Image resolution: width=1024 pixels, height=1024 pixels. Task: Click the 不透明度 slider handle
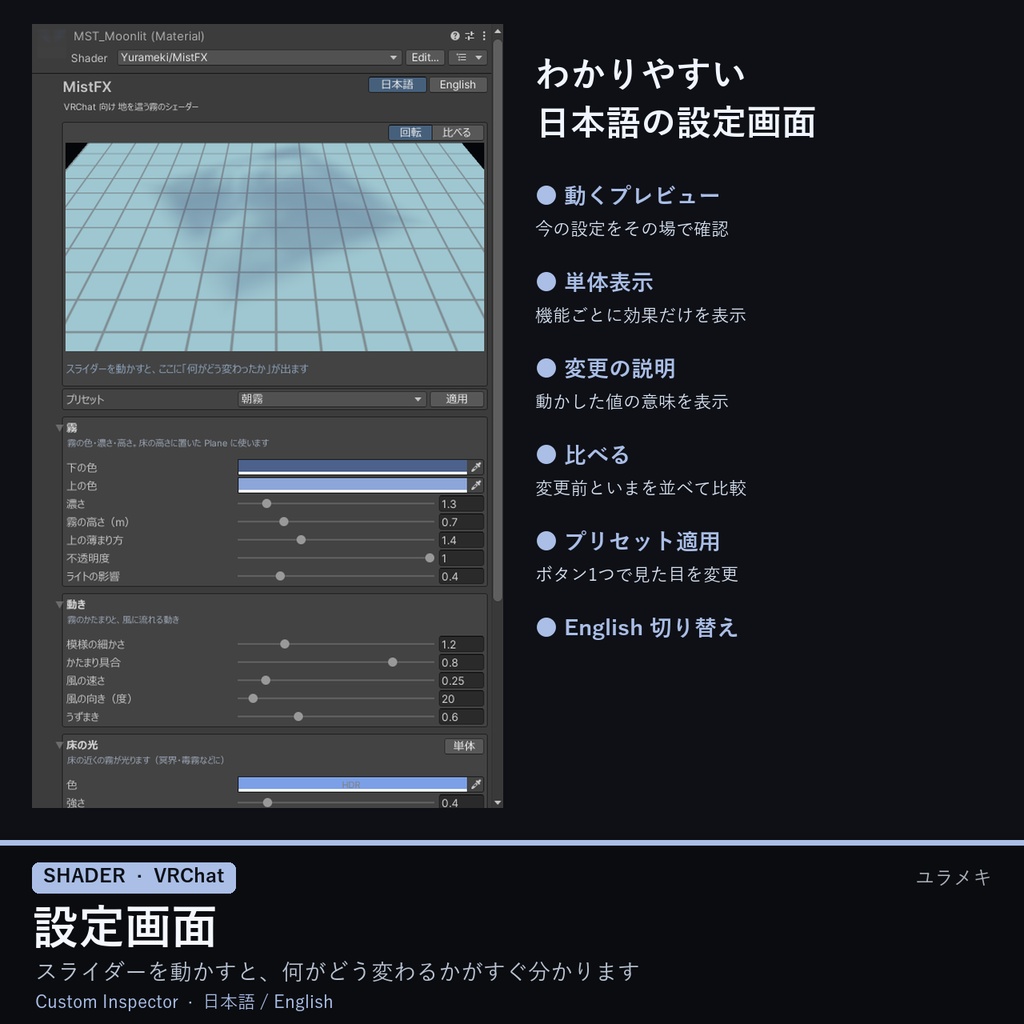430,558
